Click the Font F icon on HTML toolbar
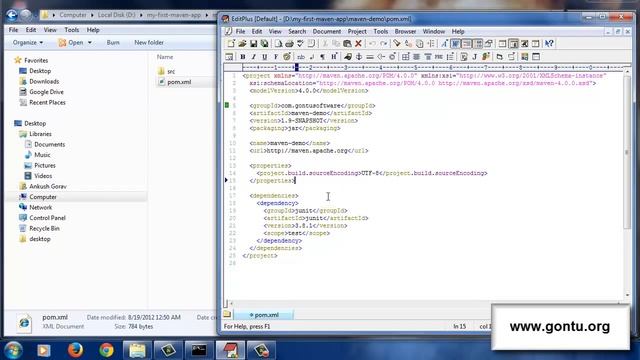640x360 pixels. 276,57
